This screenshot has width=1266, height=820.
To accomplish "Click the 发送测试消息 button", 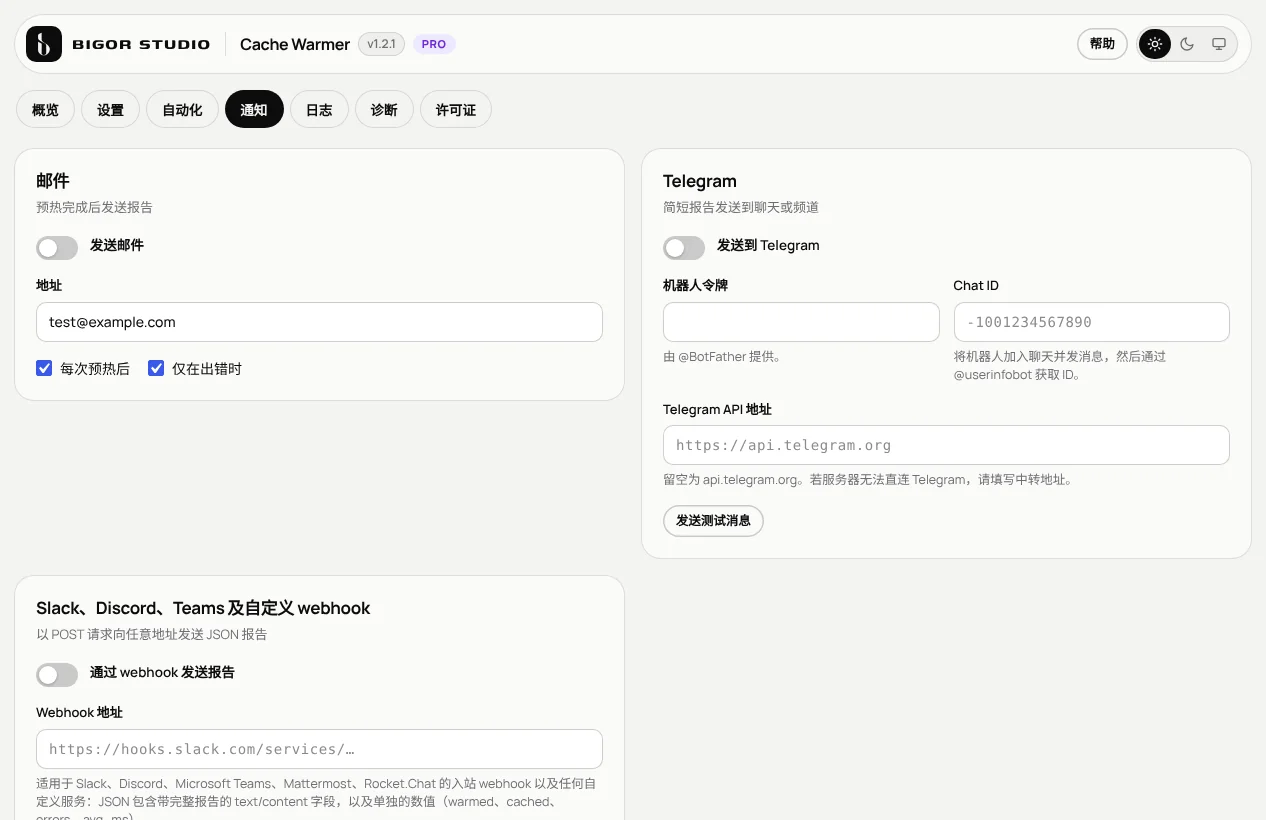I will click(x=713, y=521).
